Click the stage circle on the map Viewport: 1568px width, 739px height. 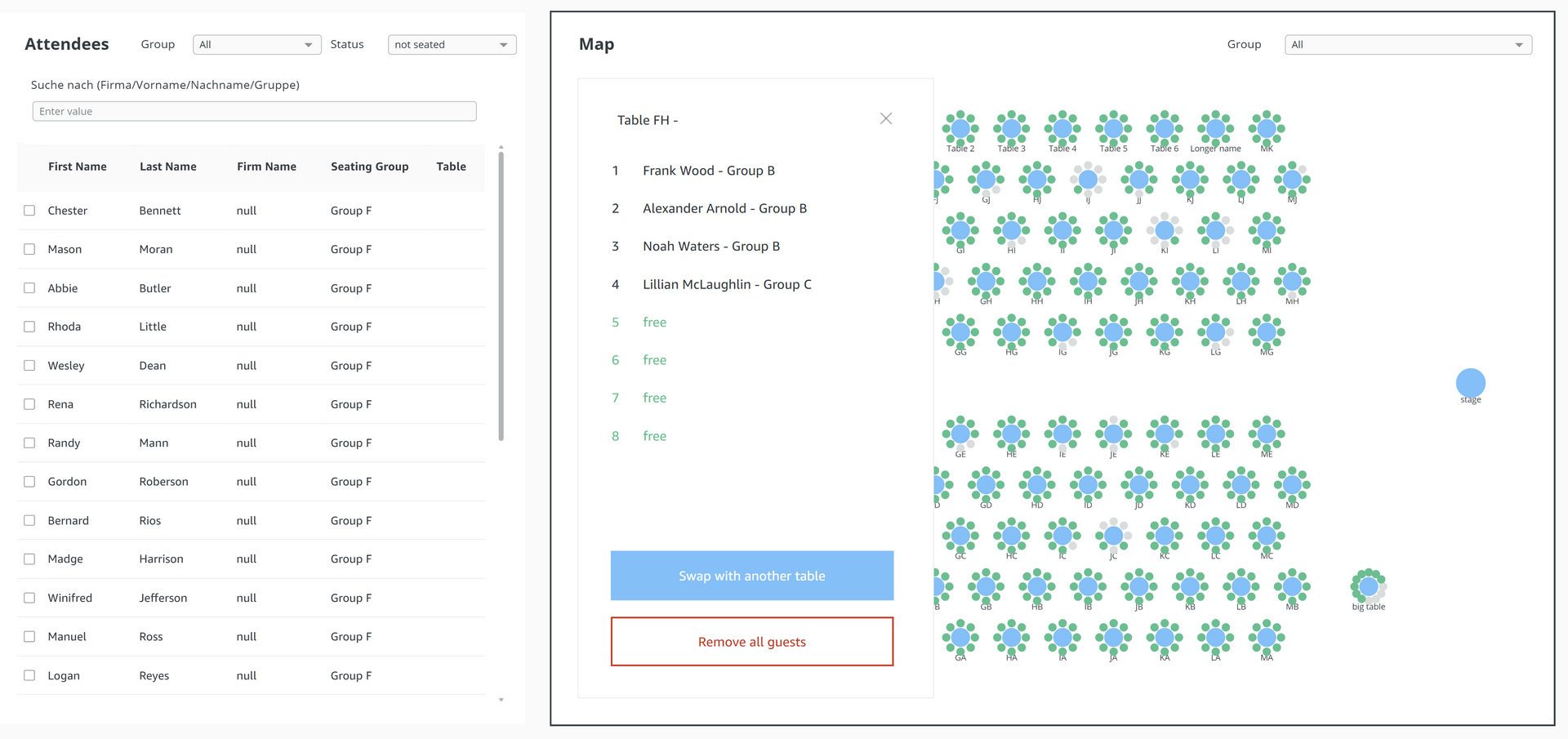click(x=1470, y=382)
